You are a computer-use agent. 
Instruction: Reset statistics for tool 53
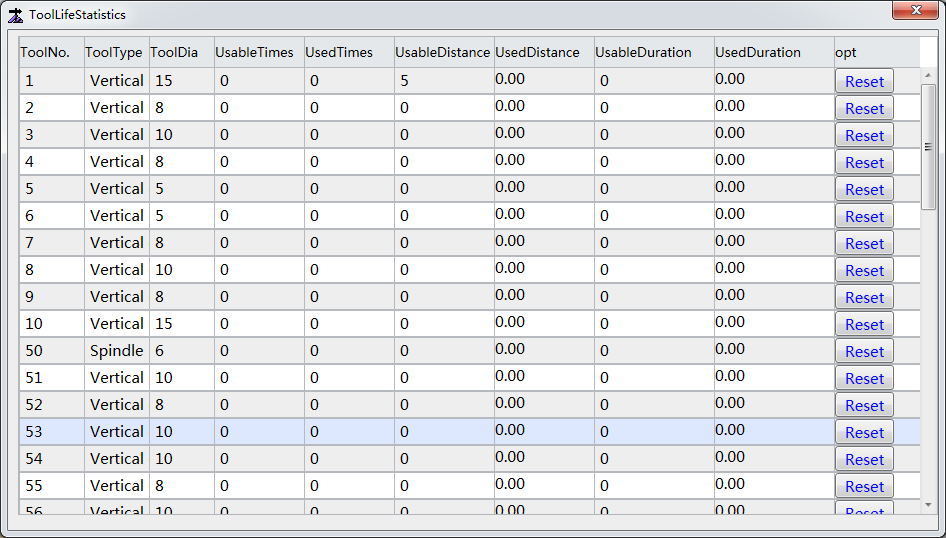[864, 432]
